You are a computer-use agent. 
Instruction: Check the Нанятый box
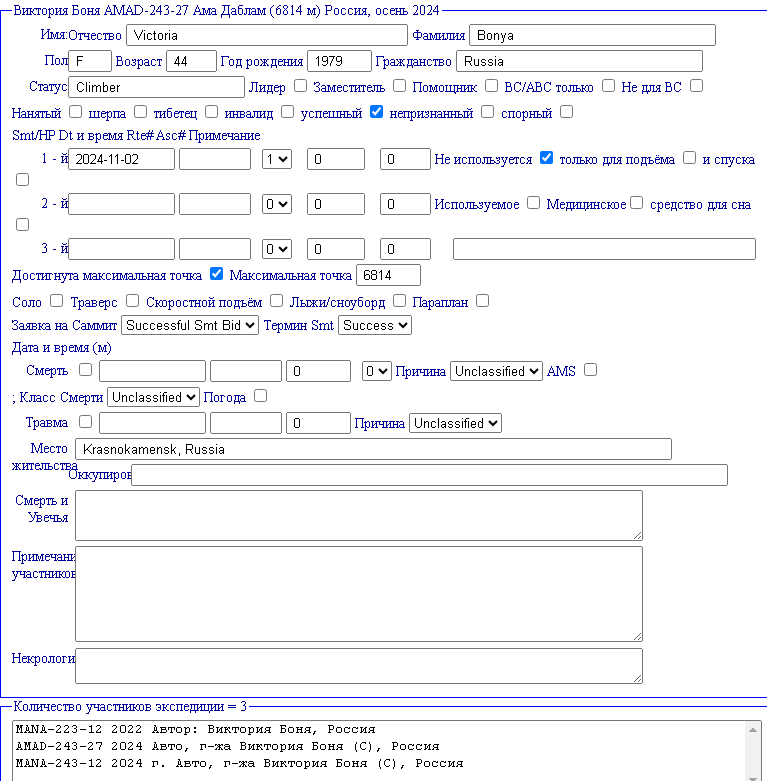point(75,112)
